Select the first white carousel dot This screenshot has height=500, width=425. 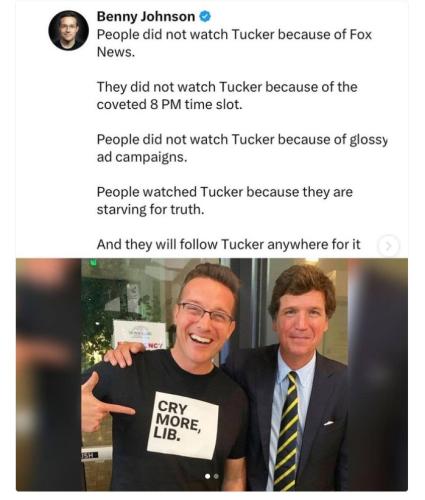pyautogui.click(x=208, y=476)
